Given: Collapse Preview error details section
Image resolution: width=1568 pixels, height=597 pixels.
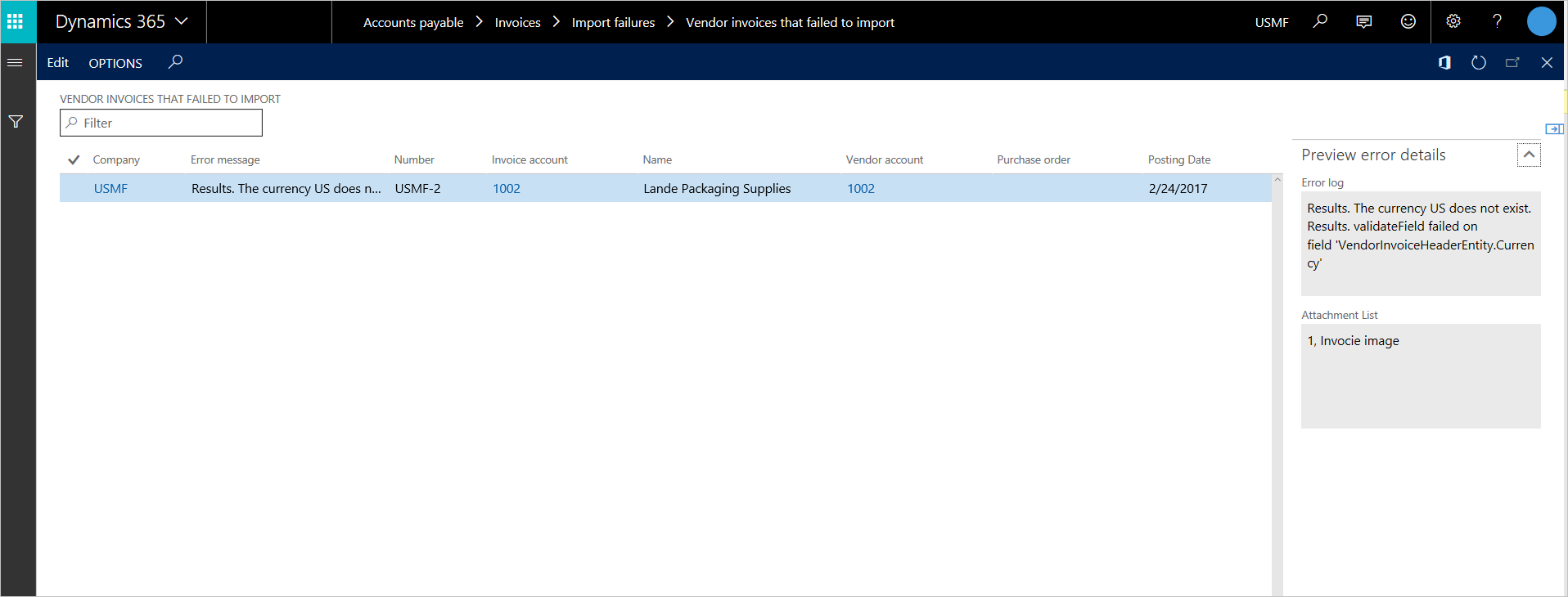Looking at the screenshot, I should [x=1529, y=155].
